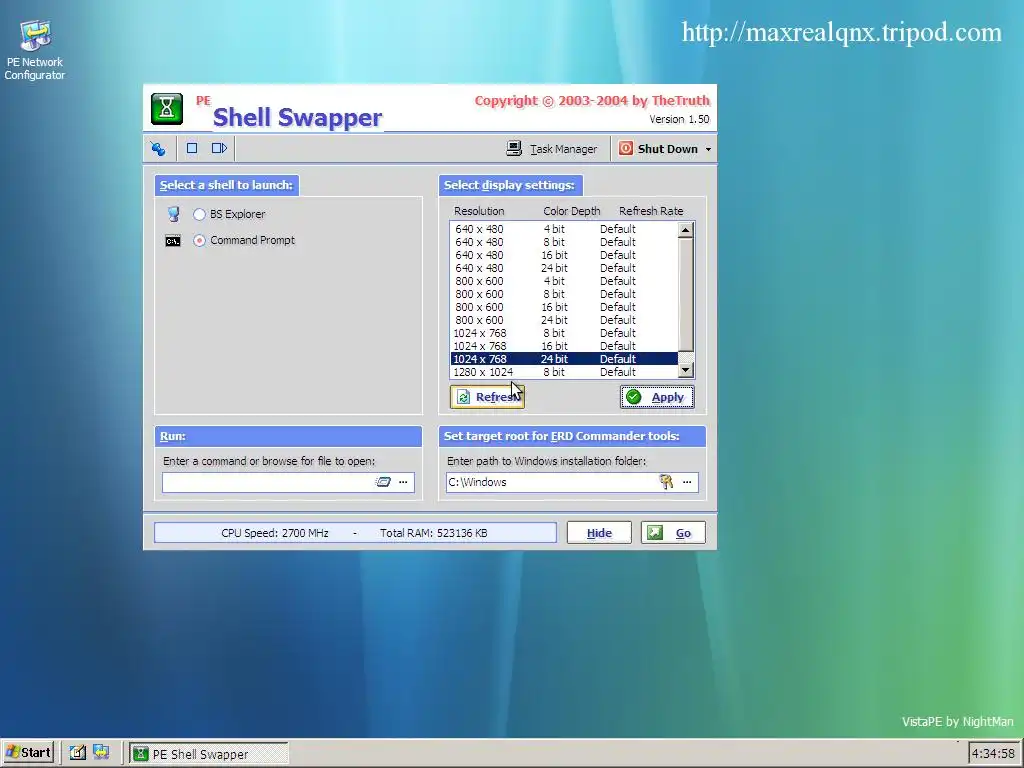Click the BS Explorer shell icon
The height and width of the screenshot is (768, 1024).
(173, 214)
